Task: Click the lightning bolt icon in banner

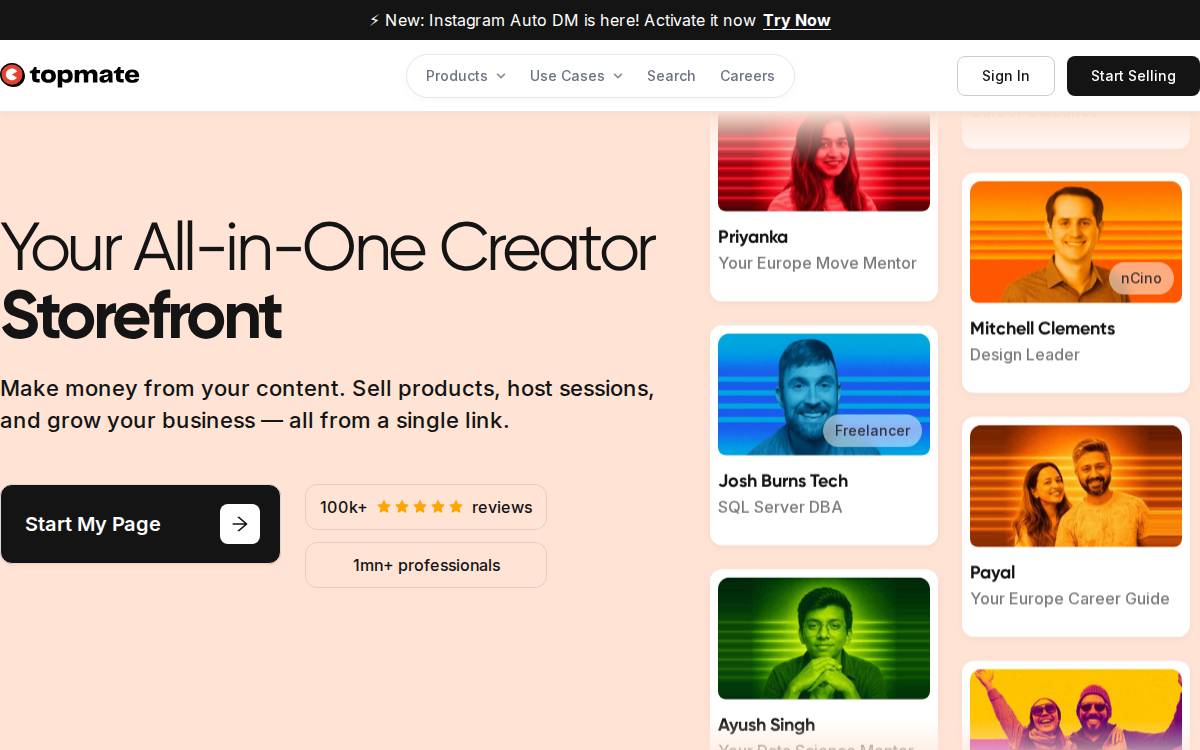Action: (x=375, y=20)
